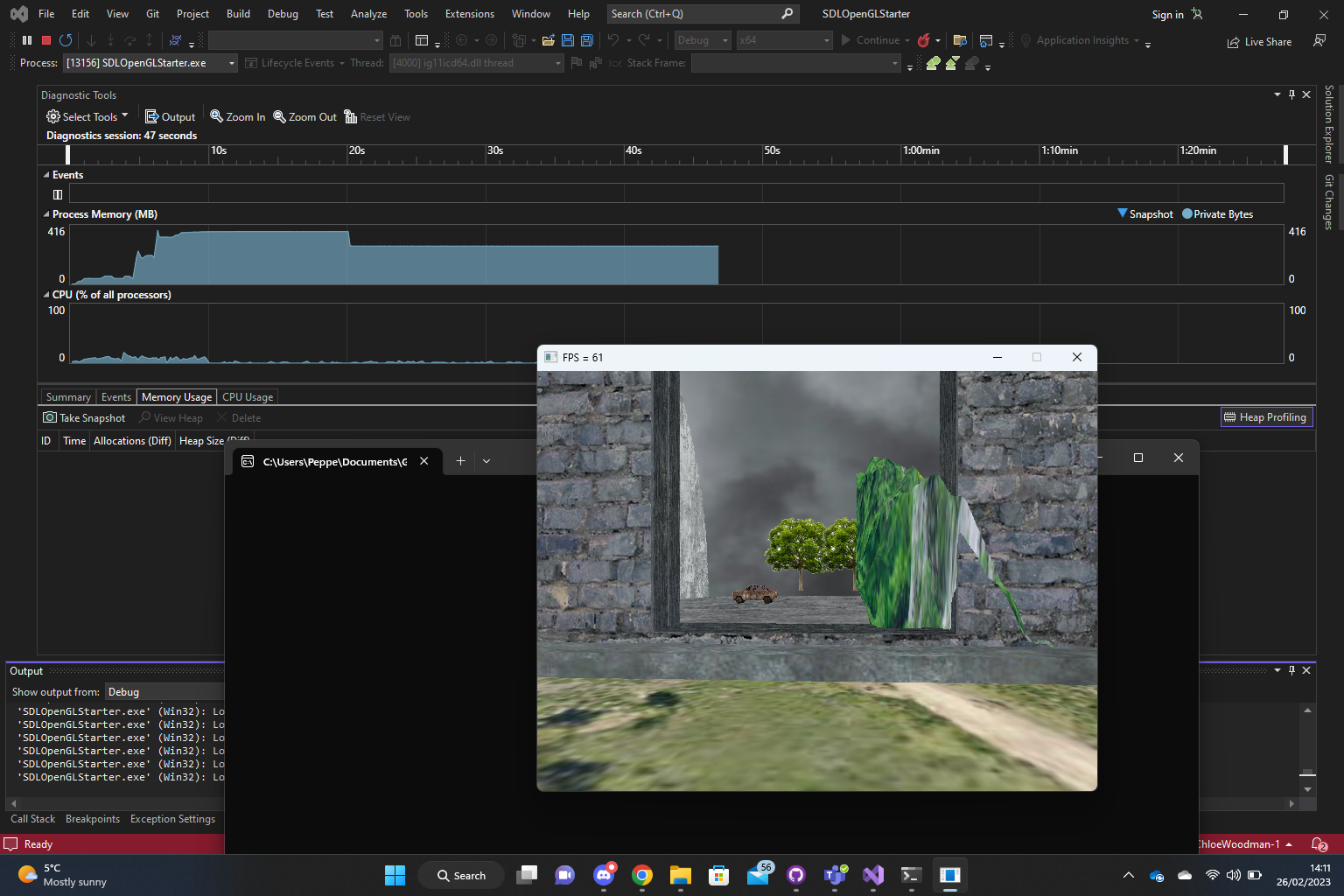Open Solution Explorer side tab
The image size is (1344, 896).
[1329, 124]
